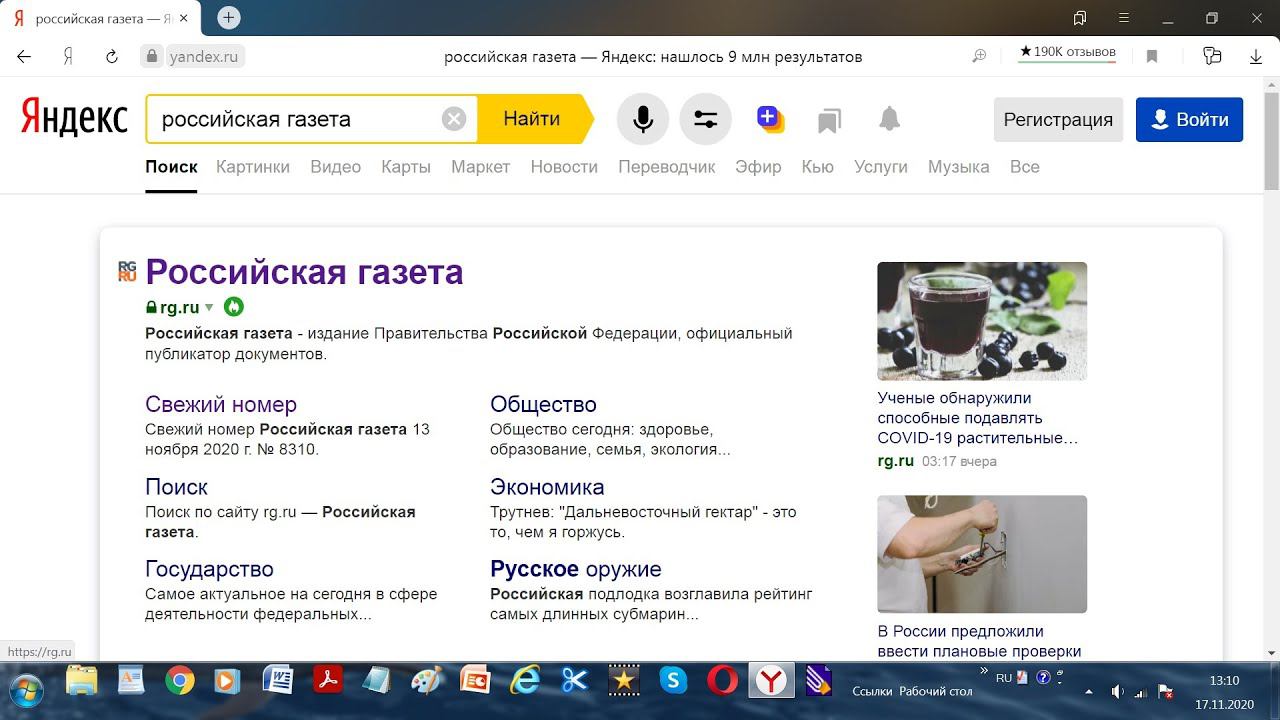Click the Windows Start button

click(x=27, y=690)
